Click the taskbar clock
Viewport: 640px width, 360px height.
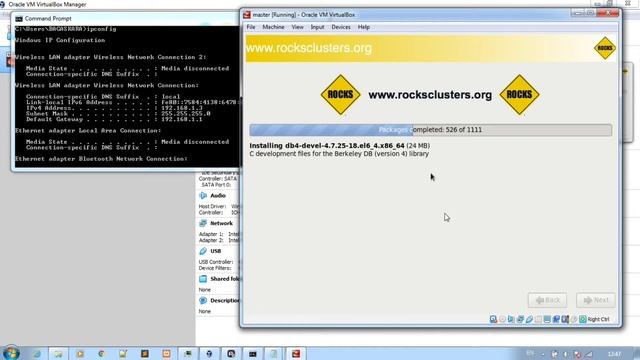614,354
